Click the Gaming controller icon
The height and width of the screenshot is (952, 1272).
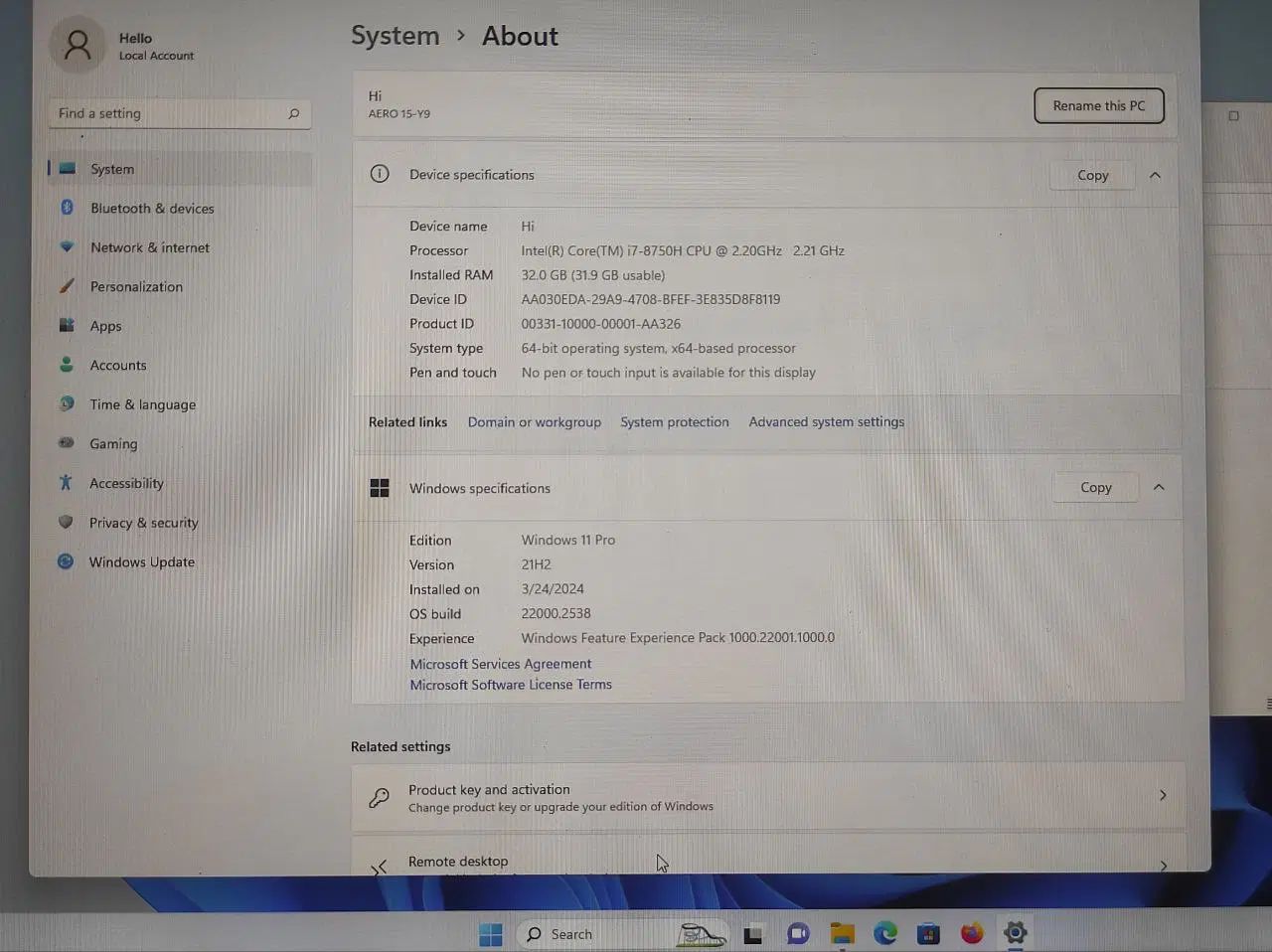click(67, 442)
